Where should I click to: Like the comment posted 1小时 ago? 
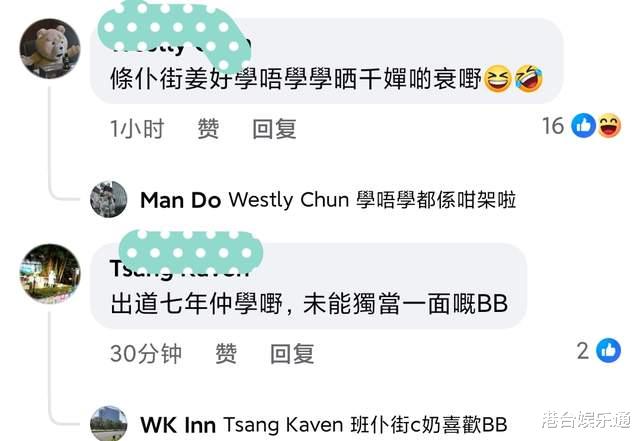coord(208,129)
